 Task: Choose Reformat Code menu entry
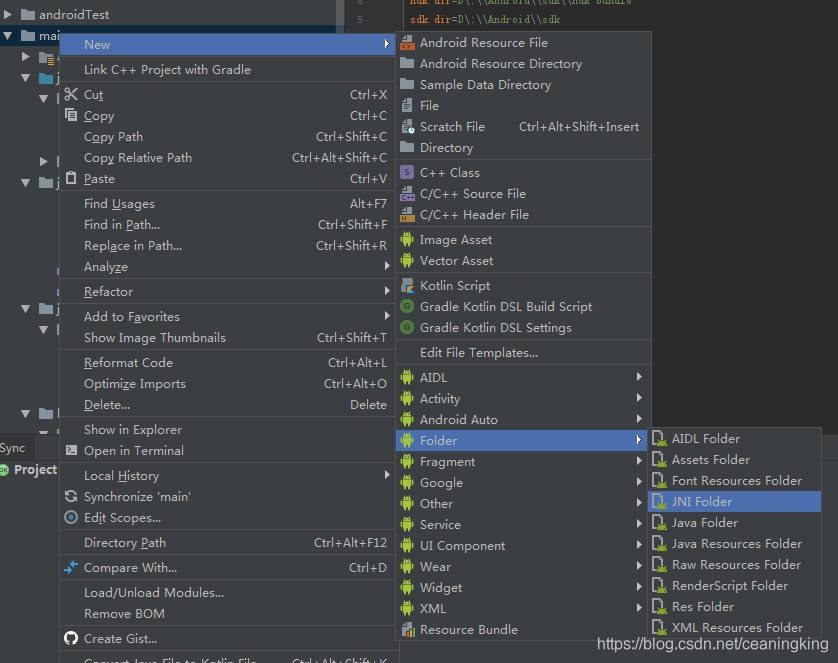[x=227, y=363]
